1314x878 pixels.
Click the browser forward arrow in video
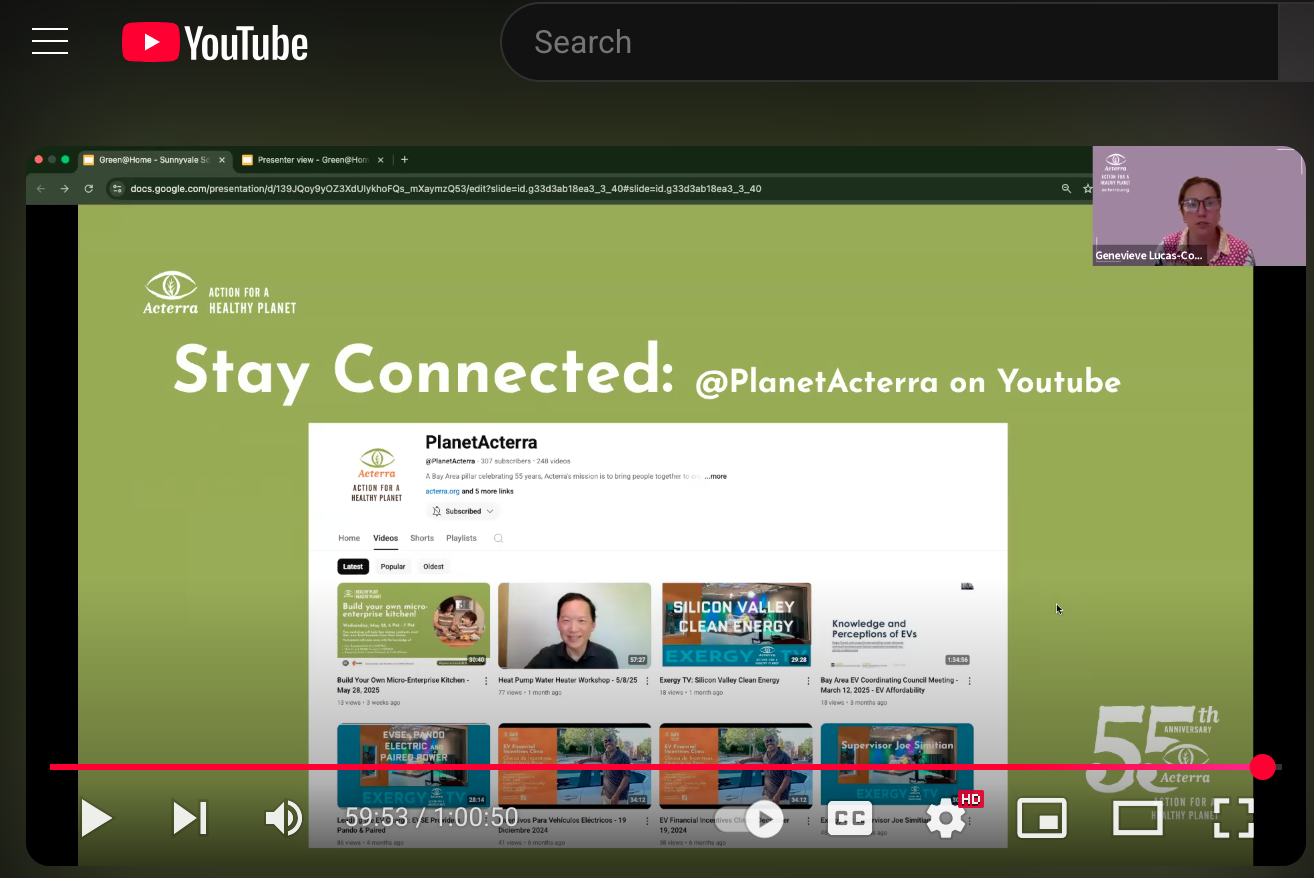(x=65, y=188)
